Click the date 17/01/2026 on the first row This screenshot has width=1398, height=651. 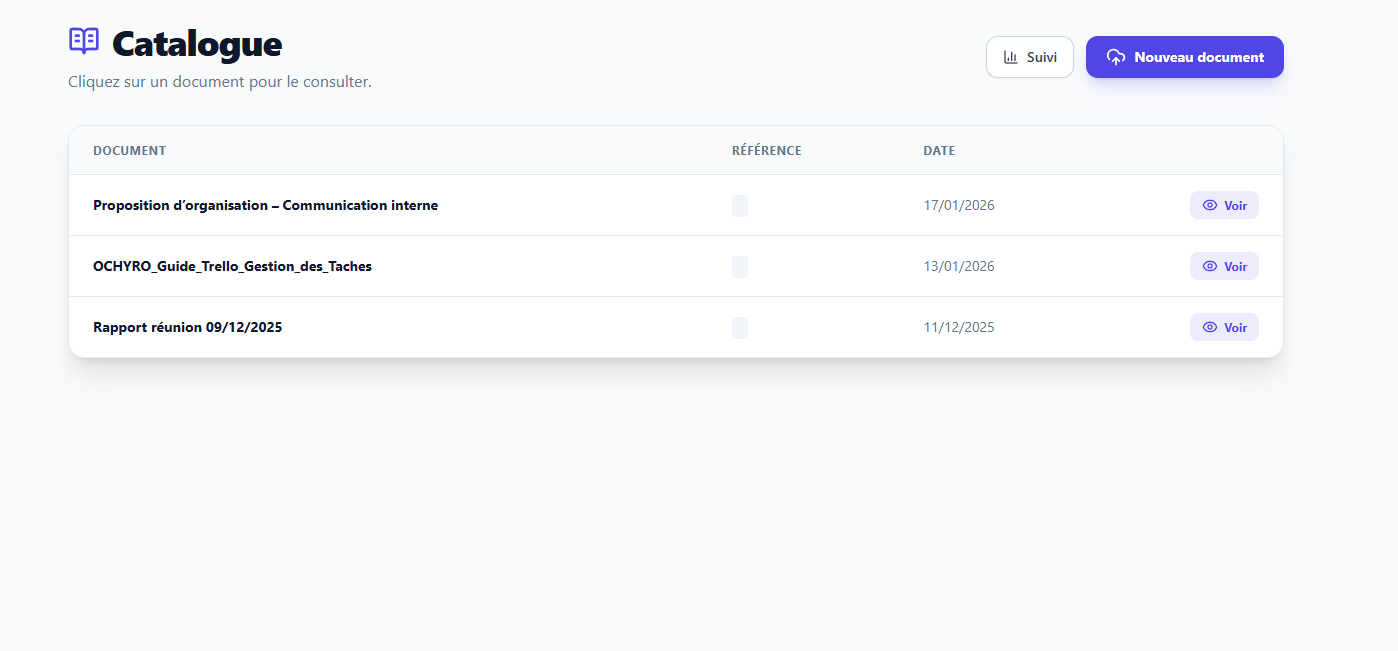pos(959,205)
